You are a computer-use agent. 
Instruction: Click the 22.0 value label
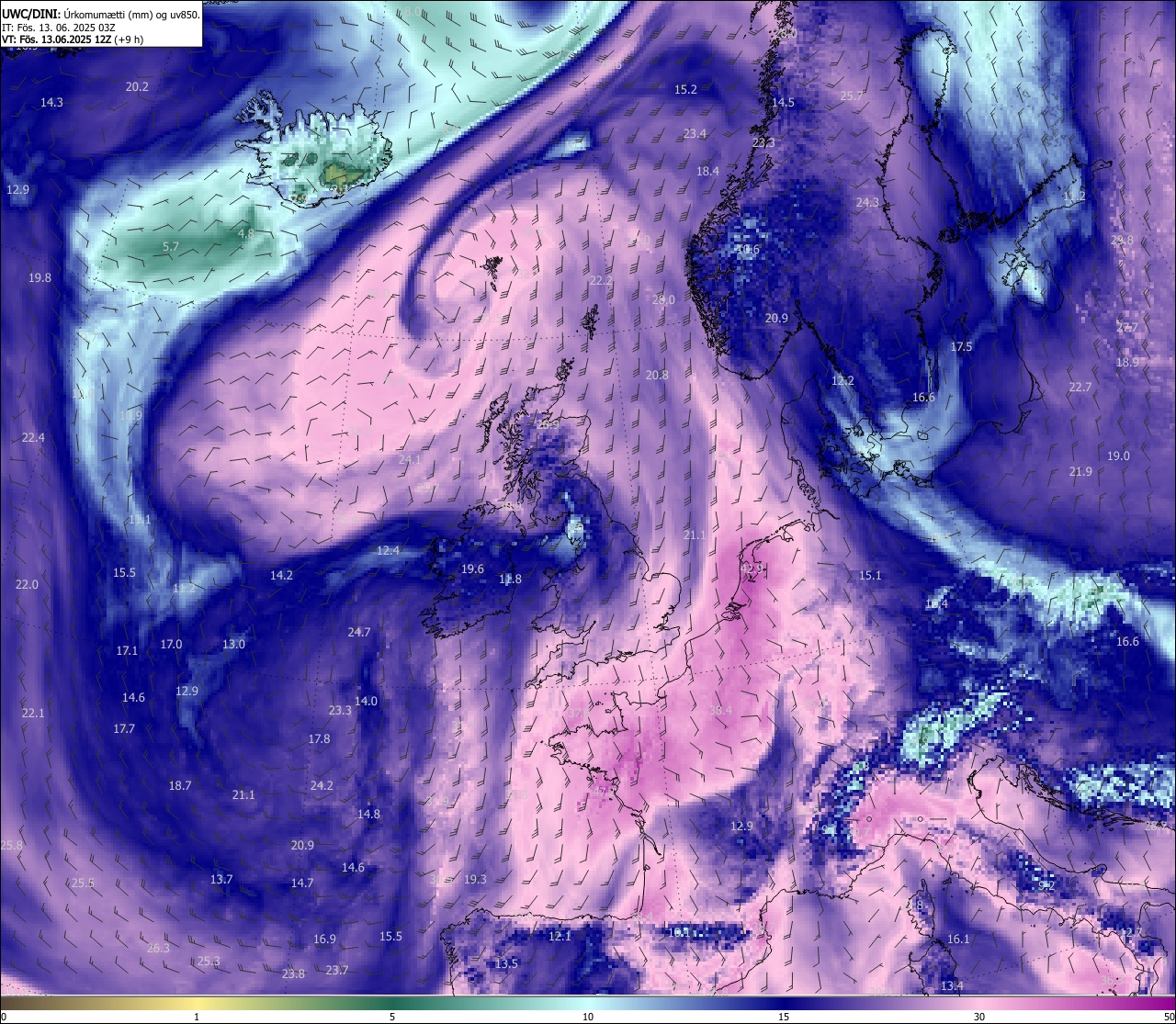pyautogui.click(x=27, y=584)
